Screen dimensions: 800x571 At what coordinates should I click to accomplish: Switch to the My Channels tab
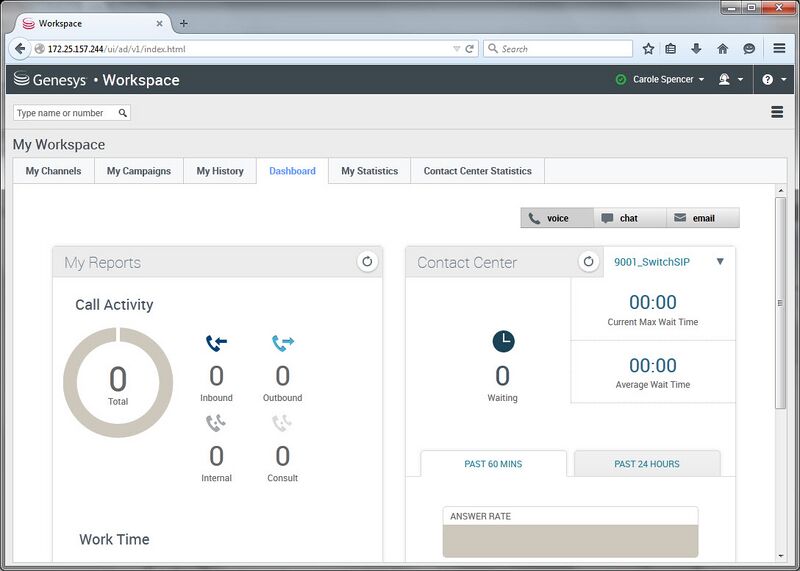[54, 171]
